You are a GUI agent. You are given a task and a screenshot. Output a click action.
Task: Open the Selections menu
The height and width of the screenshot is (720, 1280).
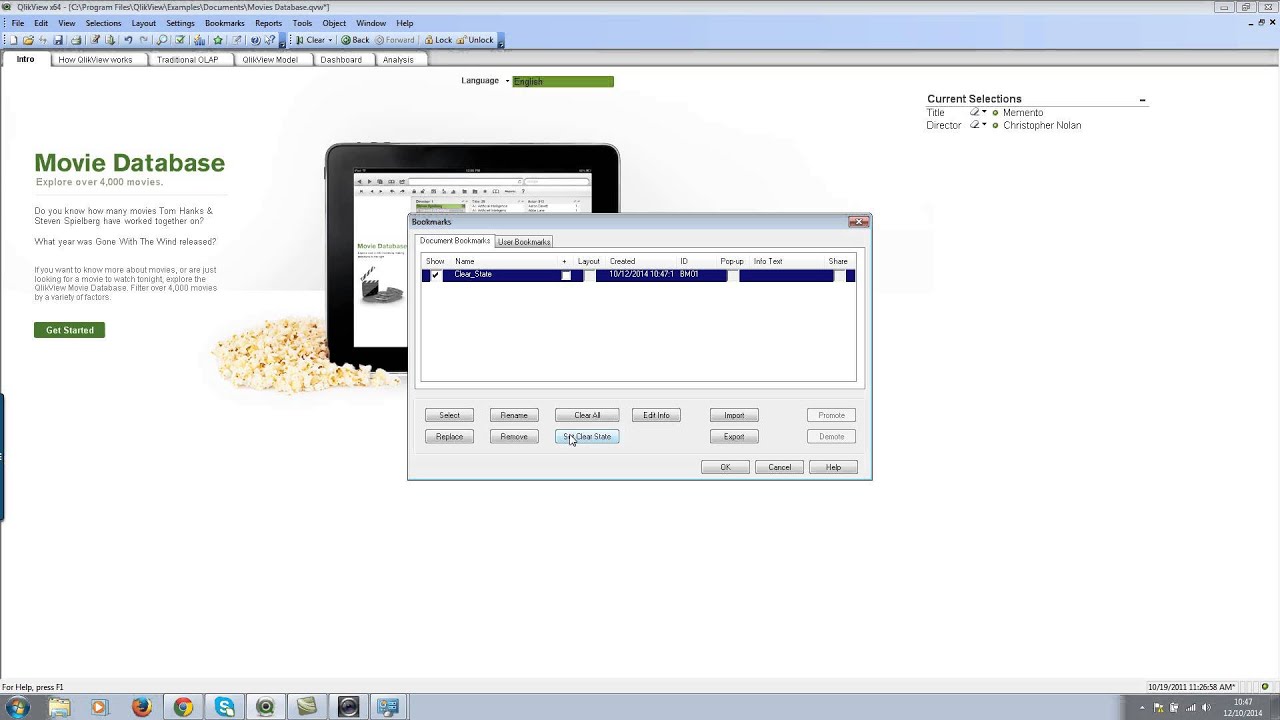[103, 23]
